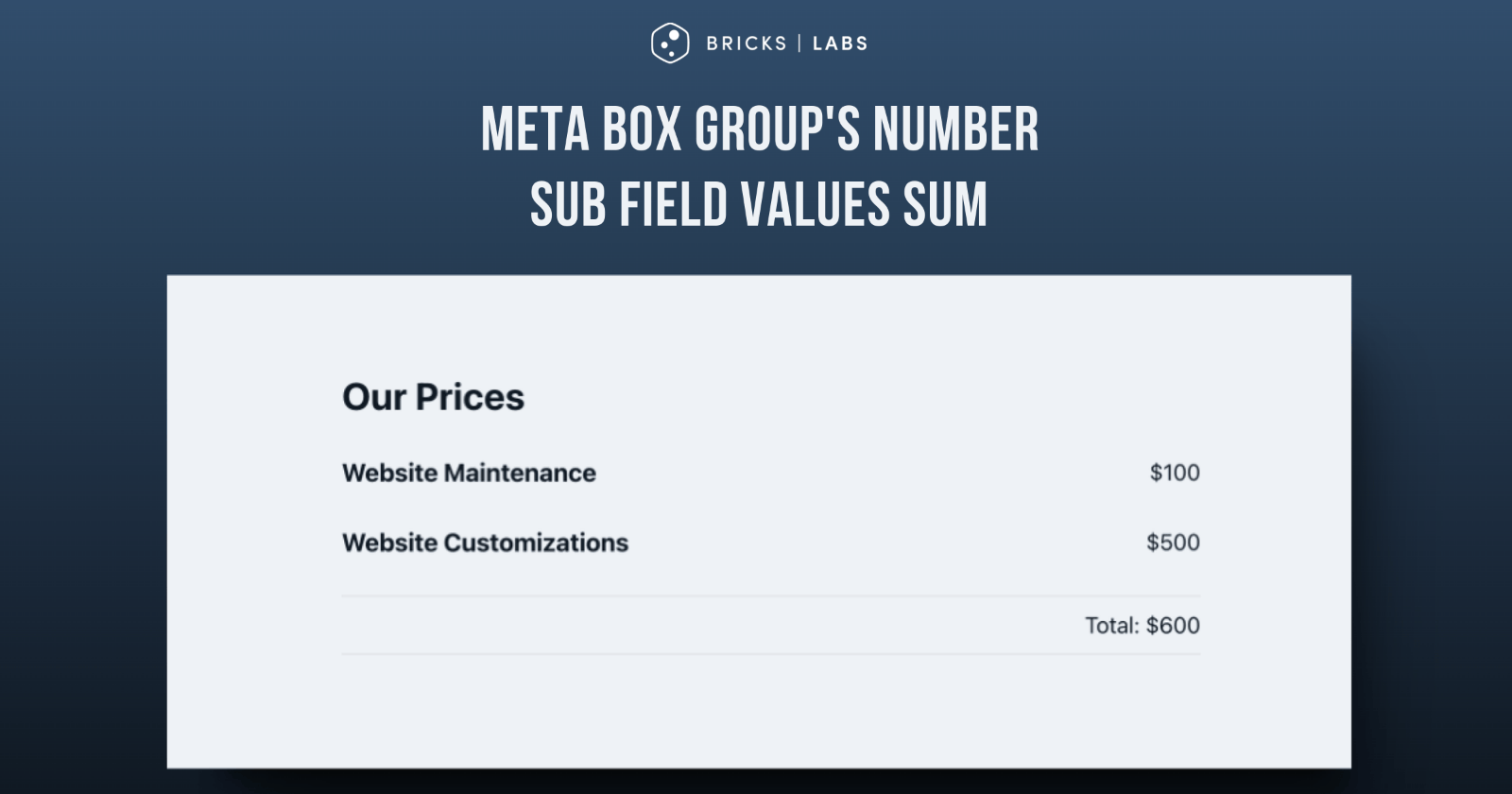Select the Website Maintenance row label

click(x=469, y=473)
